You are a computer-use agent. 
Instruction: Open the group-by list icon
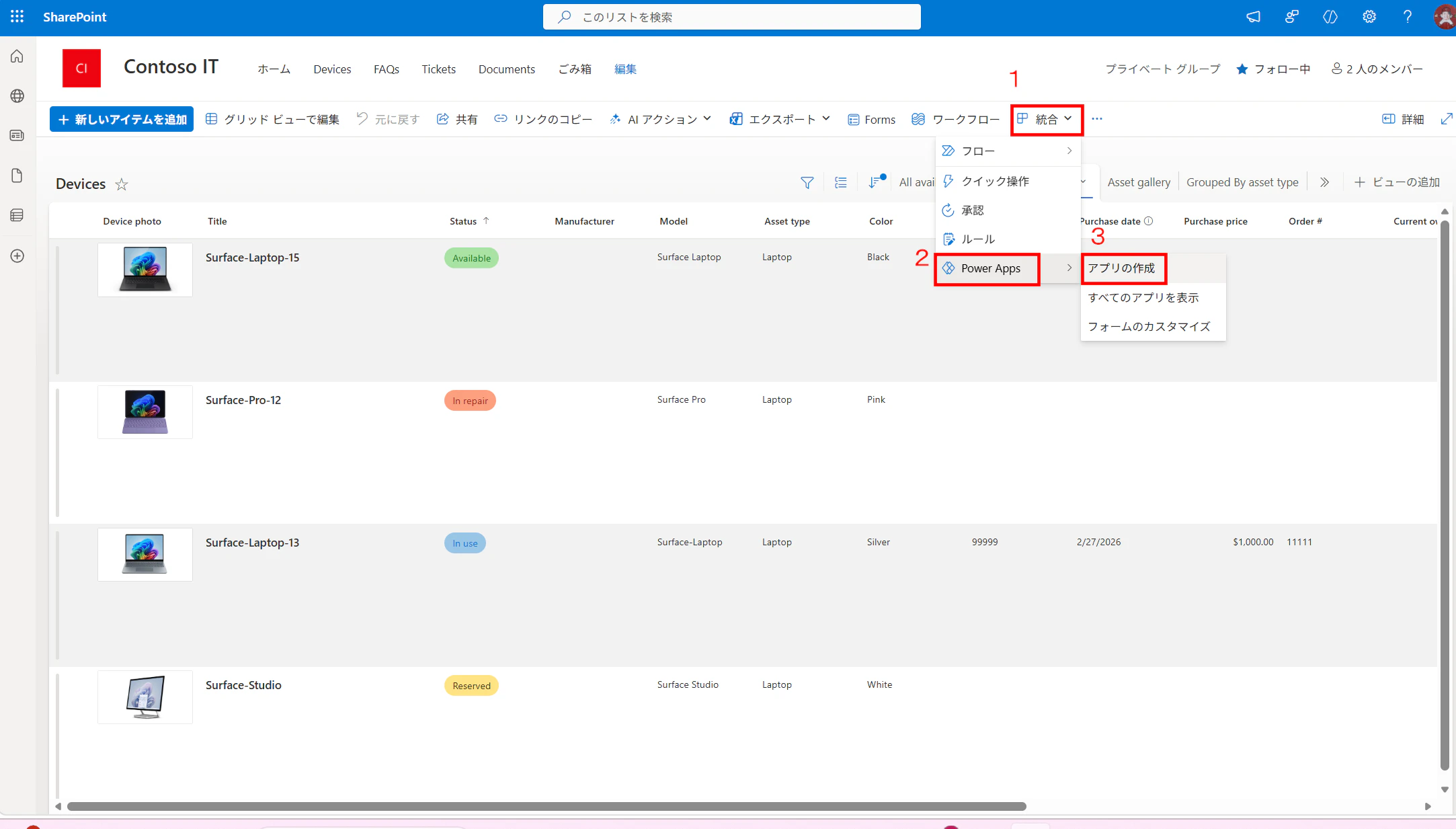[841, 182]
